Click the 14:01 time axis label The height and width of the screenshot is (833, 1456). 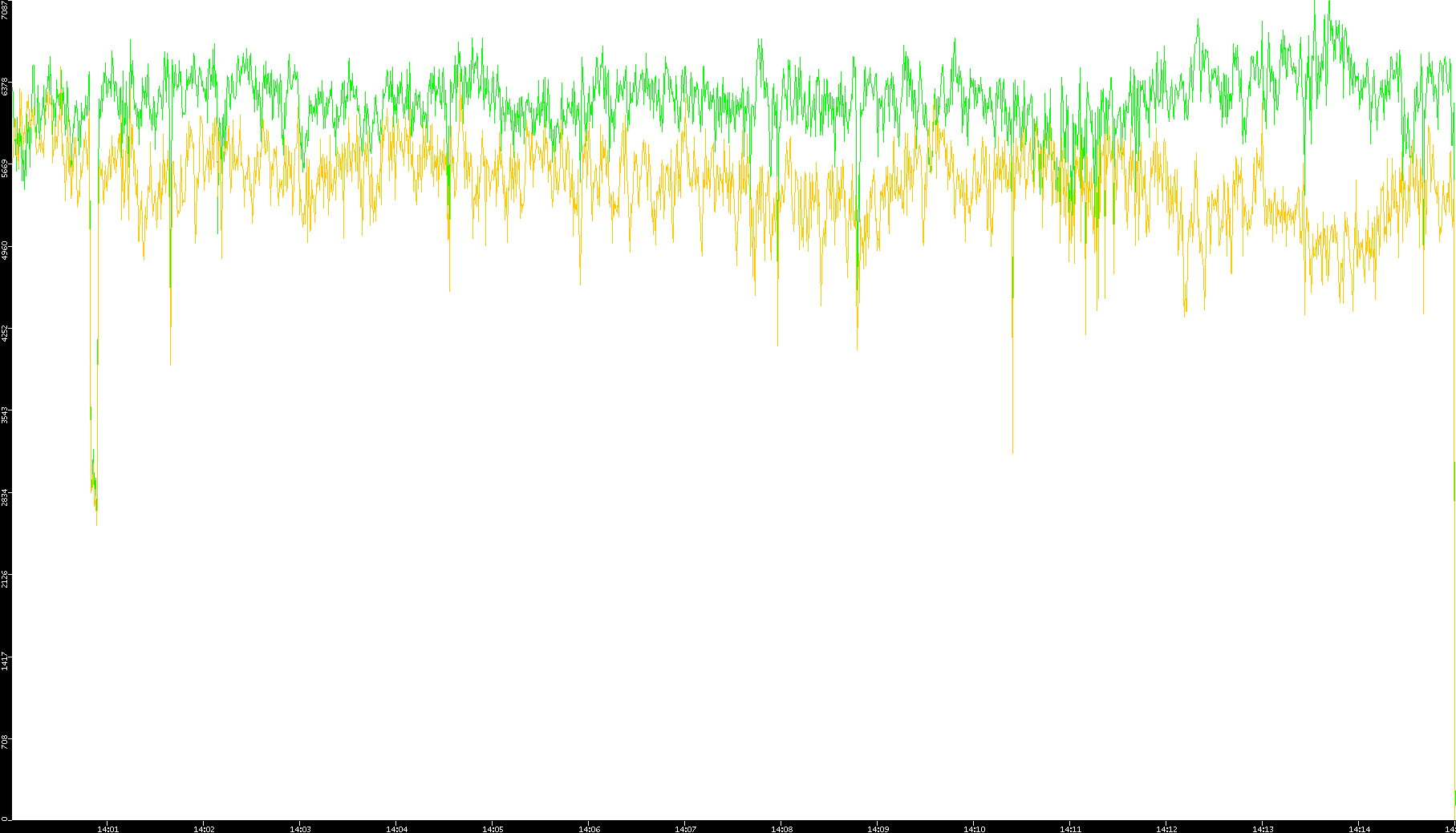coord(107,829)
